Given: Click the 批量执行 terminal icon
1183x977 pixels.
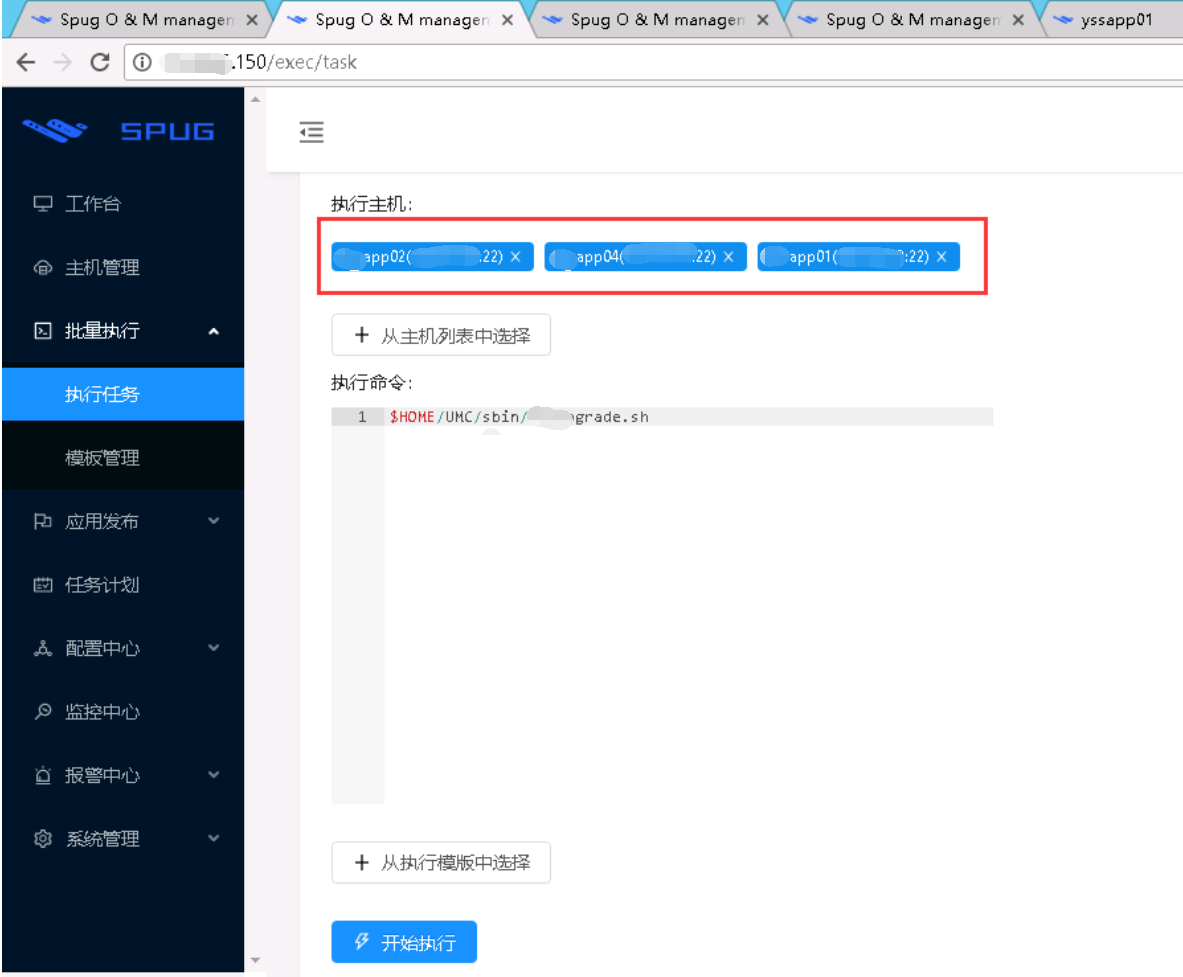Looking at the screenshot, I should coord(43,330).
